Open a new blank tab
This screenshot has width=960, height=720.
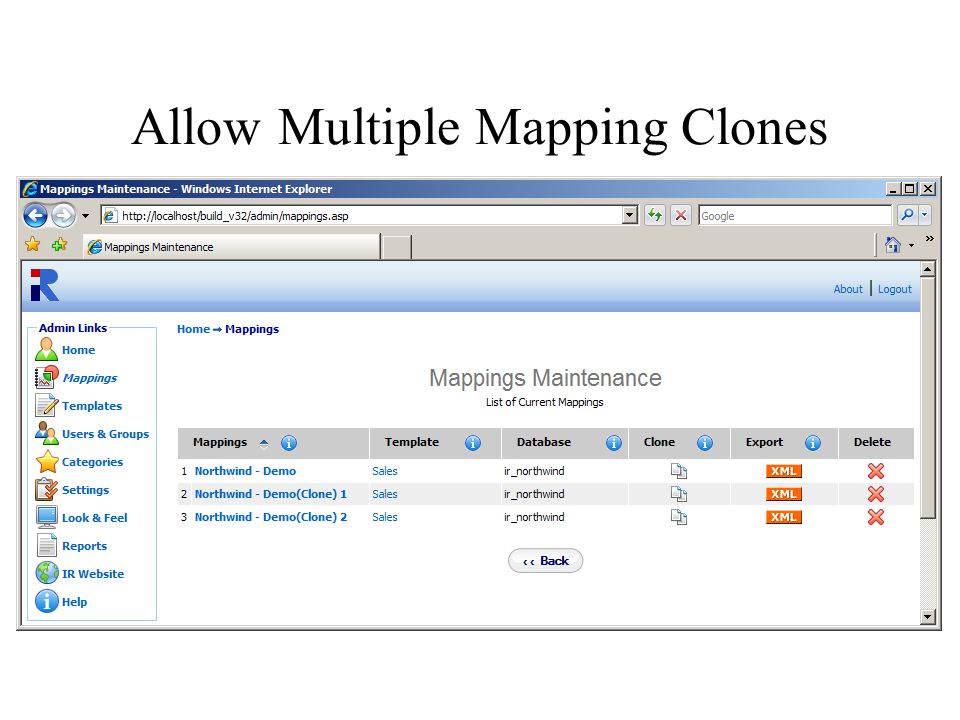397,247
